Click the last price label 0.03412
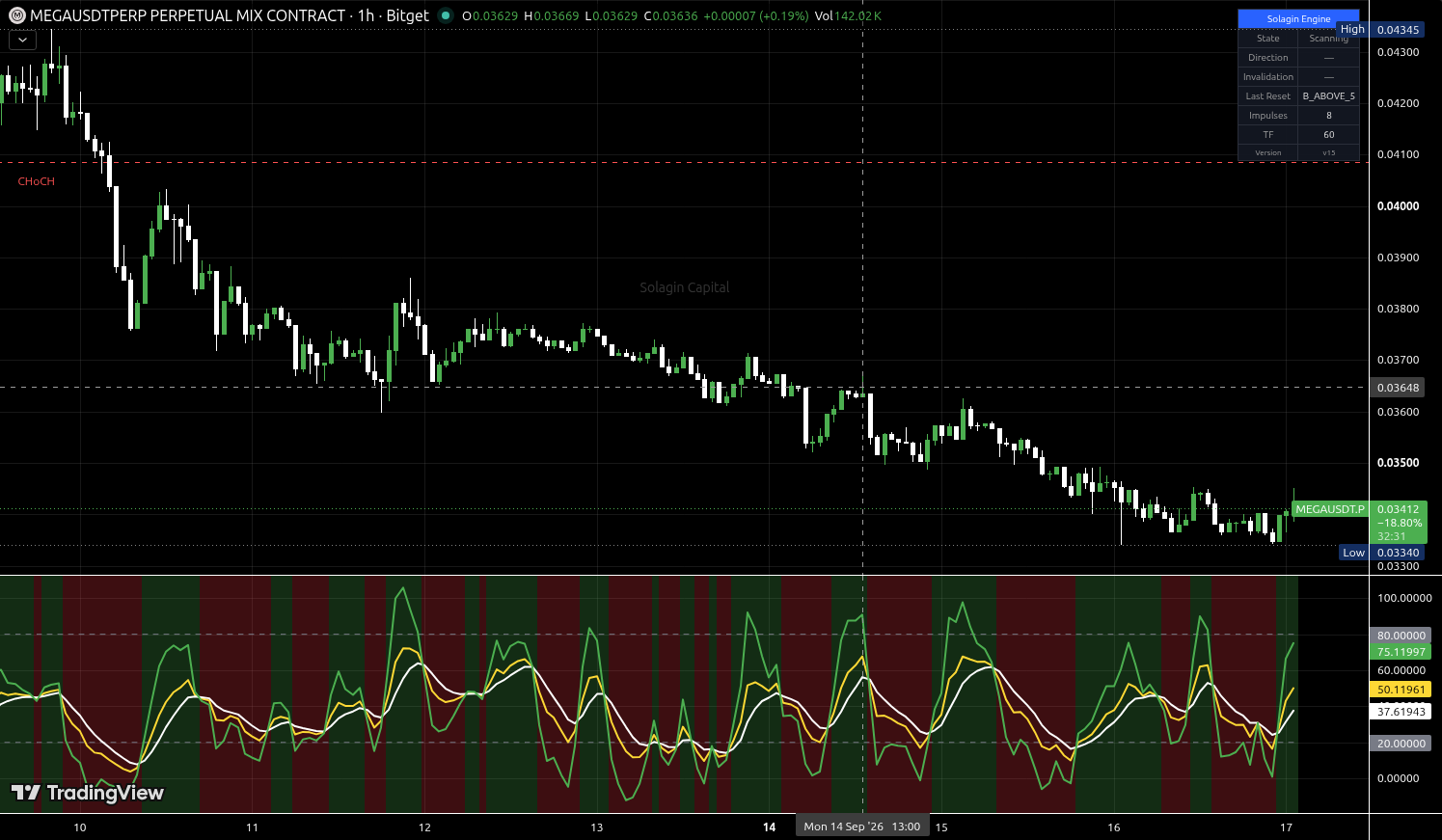Image resolution: width=1442 pixels, height=840 pixels. [1398, 509]
